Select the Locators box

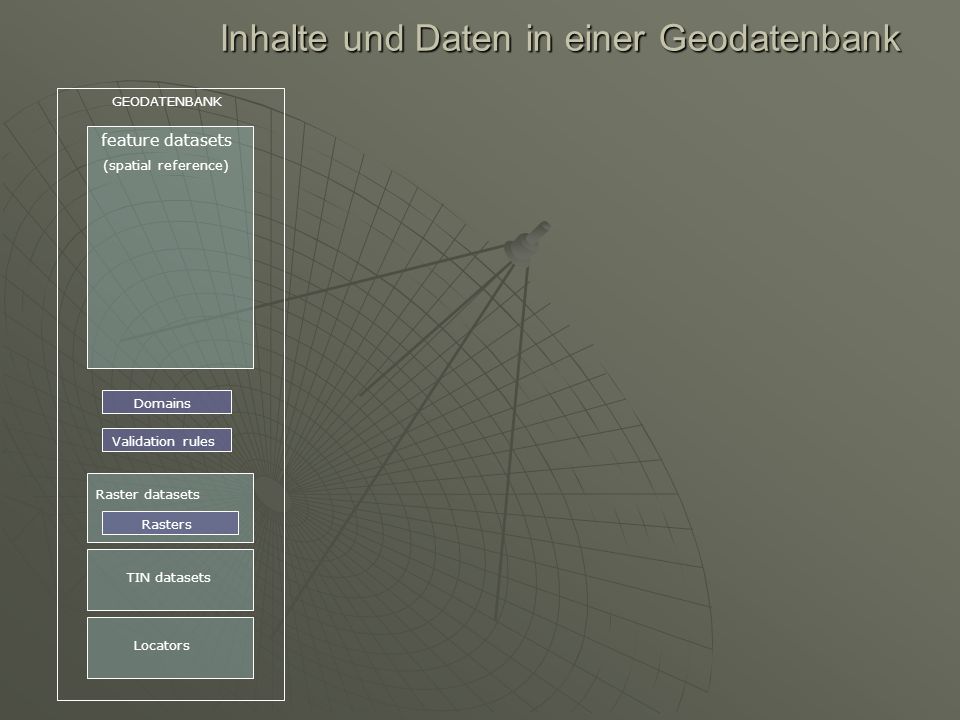coord(170,648)
